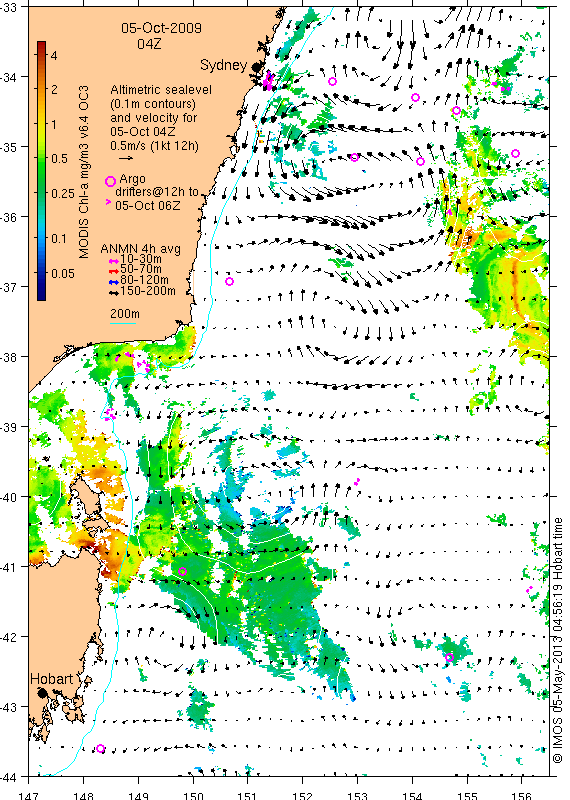The height and width of the screenshot is (800, 570).
Task: Click the 'Argo' legend label
Action: (132, 179)
